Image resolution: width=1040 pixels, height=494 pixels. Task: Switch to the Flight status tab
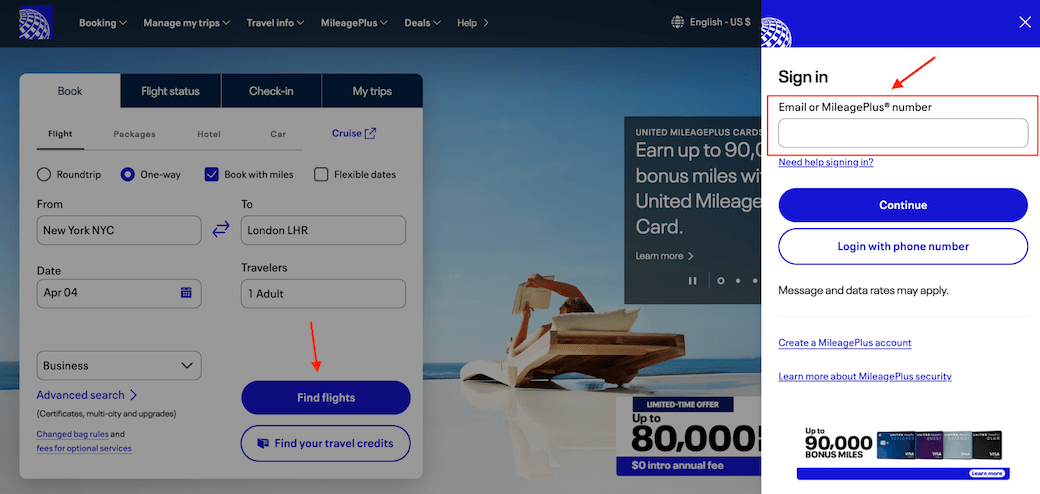[x=170, y=91]
